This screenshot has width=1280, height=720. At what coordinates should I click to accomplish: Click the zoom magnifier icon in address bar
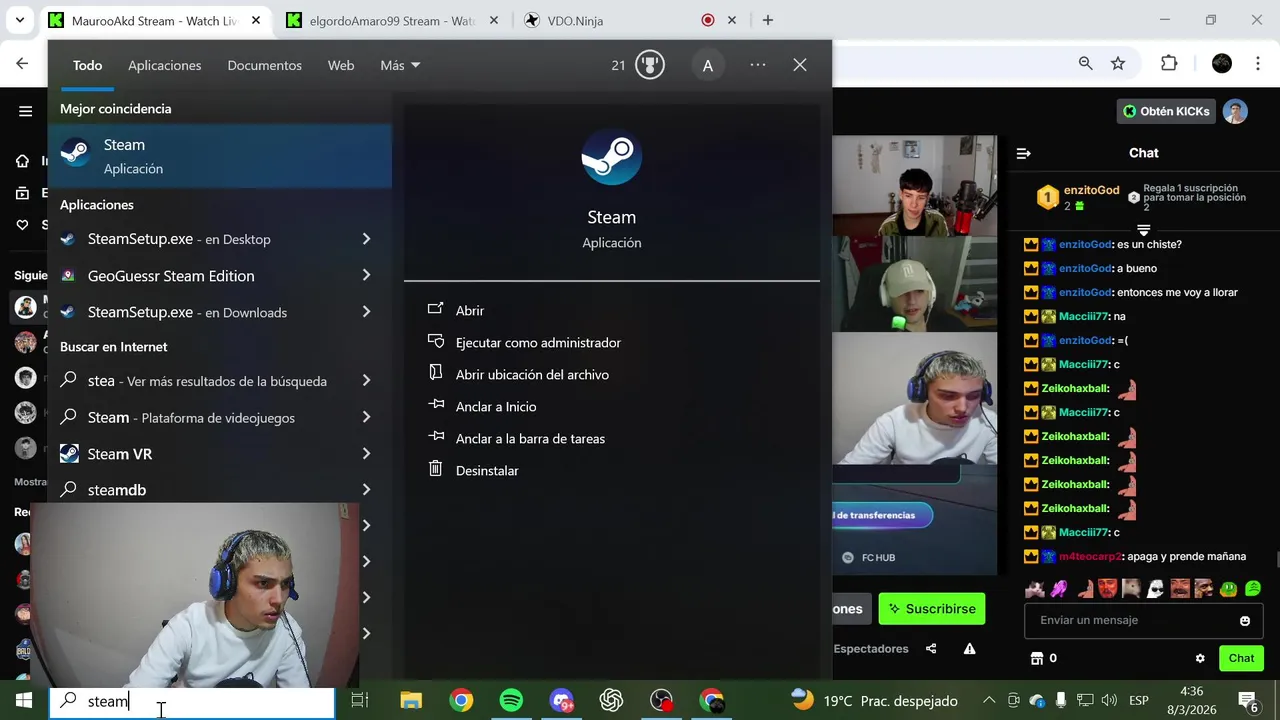(1086, 63)
